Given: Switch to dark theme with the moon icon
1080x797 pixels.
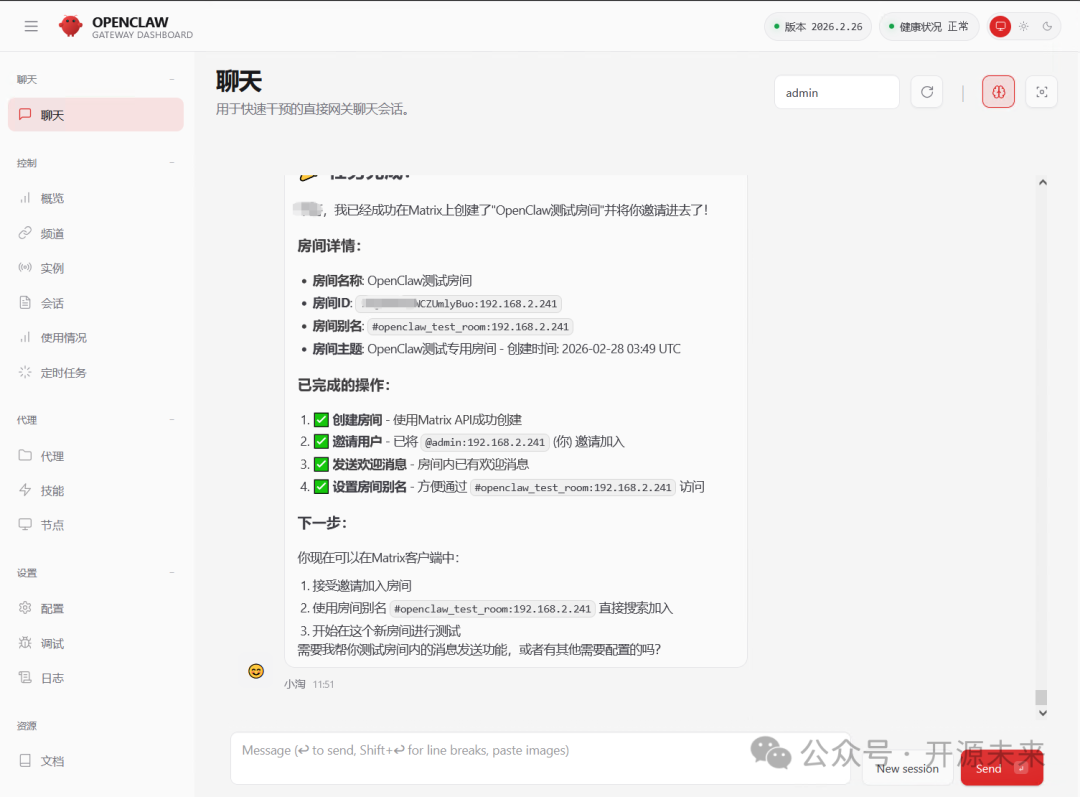Looking at the screenshot, I should pyautogui.click(x=1047, y=26).
